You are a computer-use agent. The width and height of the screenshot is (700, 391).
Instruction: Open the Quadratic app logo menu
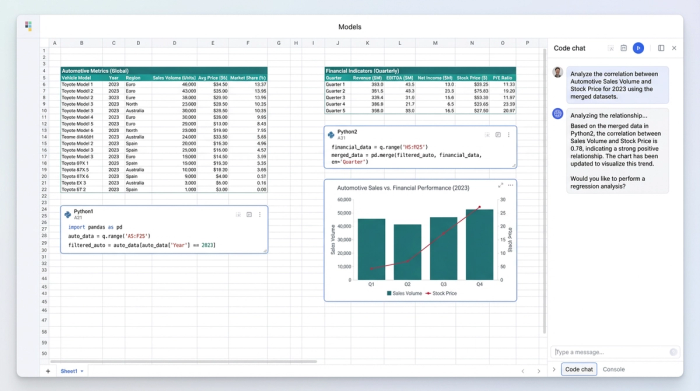28,26
